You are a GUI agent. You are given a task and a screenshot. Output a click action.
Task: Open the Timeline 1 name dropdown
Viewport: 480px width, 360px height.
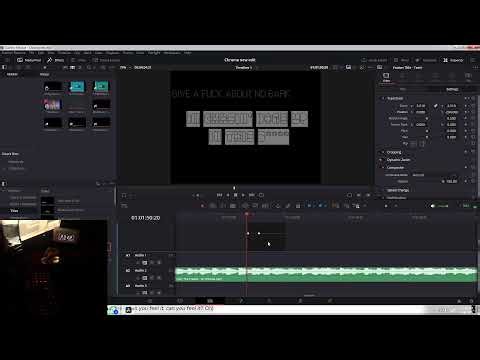click(x=246, y=67)
